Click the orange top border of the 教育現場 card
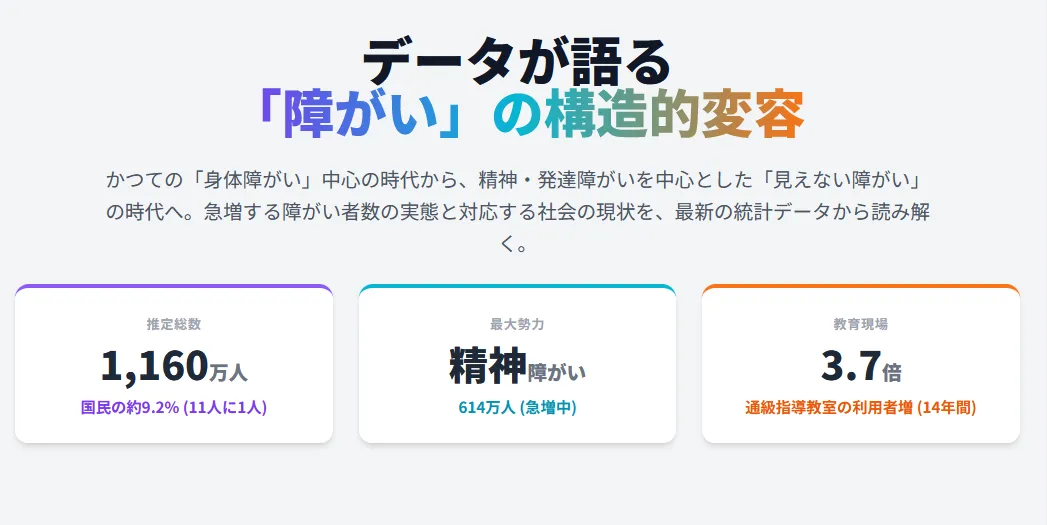Image resolution: width=1047 pixels, height=525 pixels. 861,286
